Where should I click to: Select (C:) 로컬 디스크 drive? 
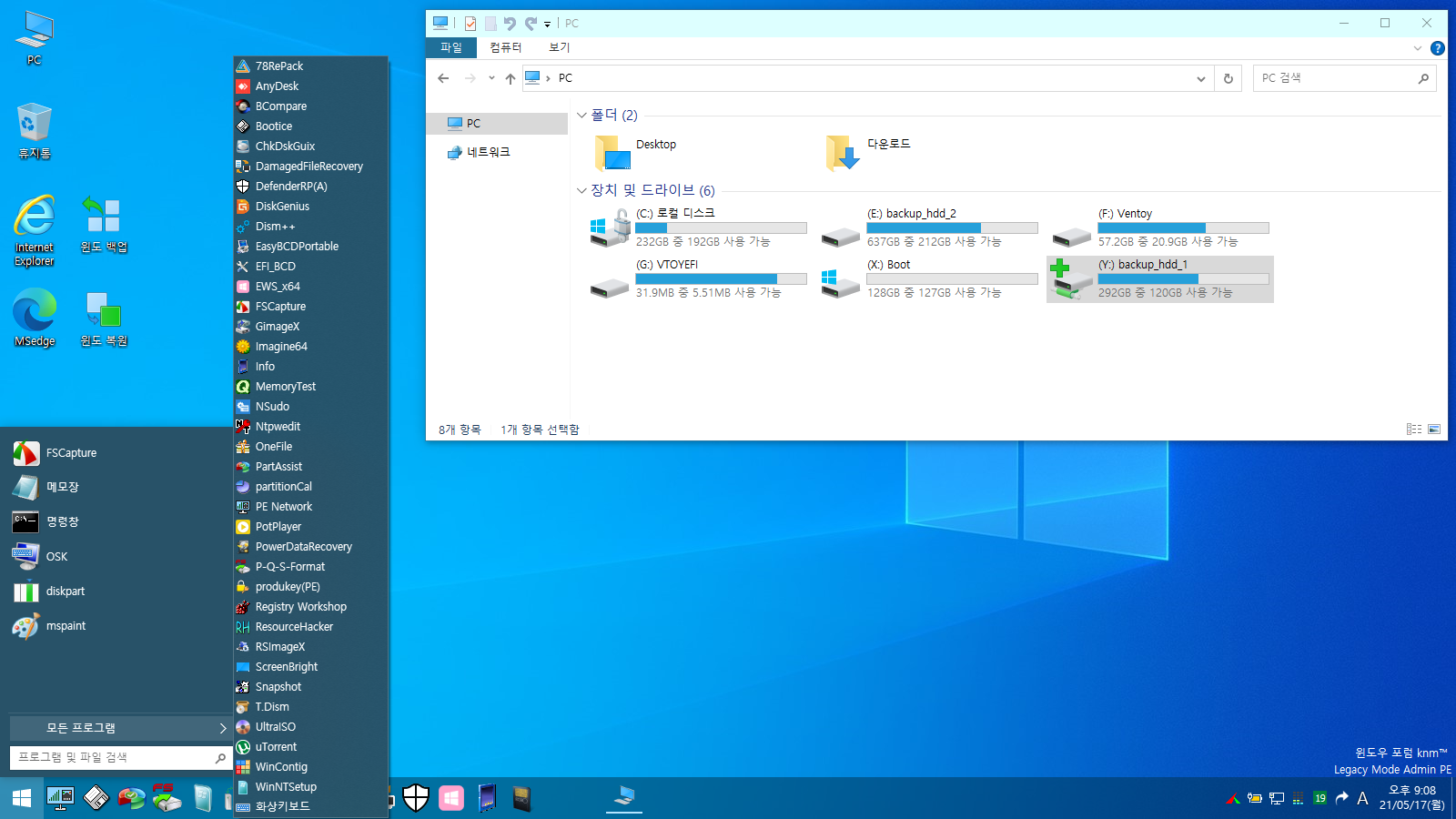pos(698,227)
